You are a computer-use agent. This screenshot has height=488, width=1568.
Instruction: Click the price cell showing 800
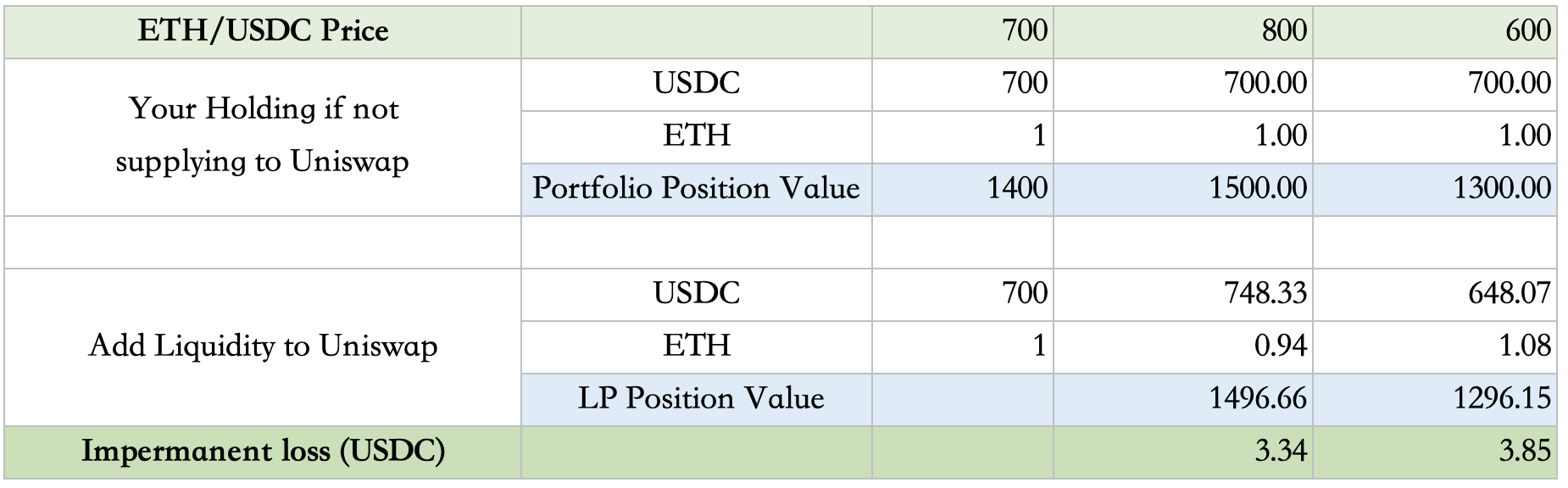pyautogui.click(x=1182, y=32)
